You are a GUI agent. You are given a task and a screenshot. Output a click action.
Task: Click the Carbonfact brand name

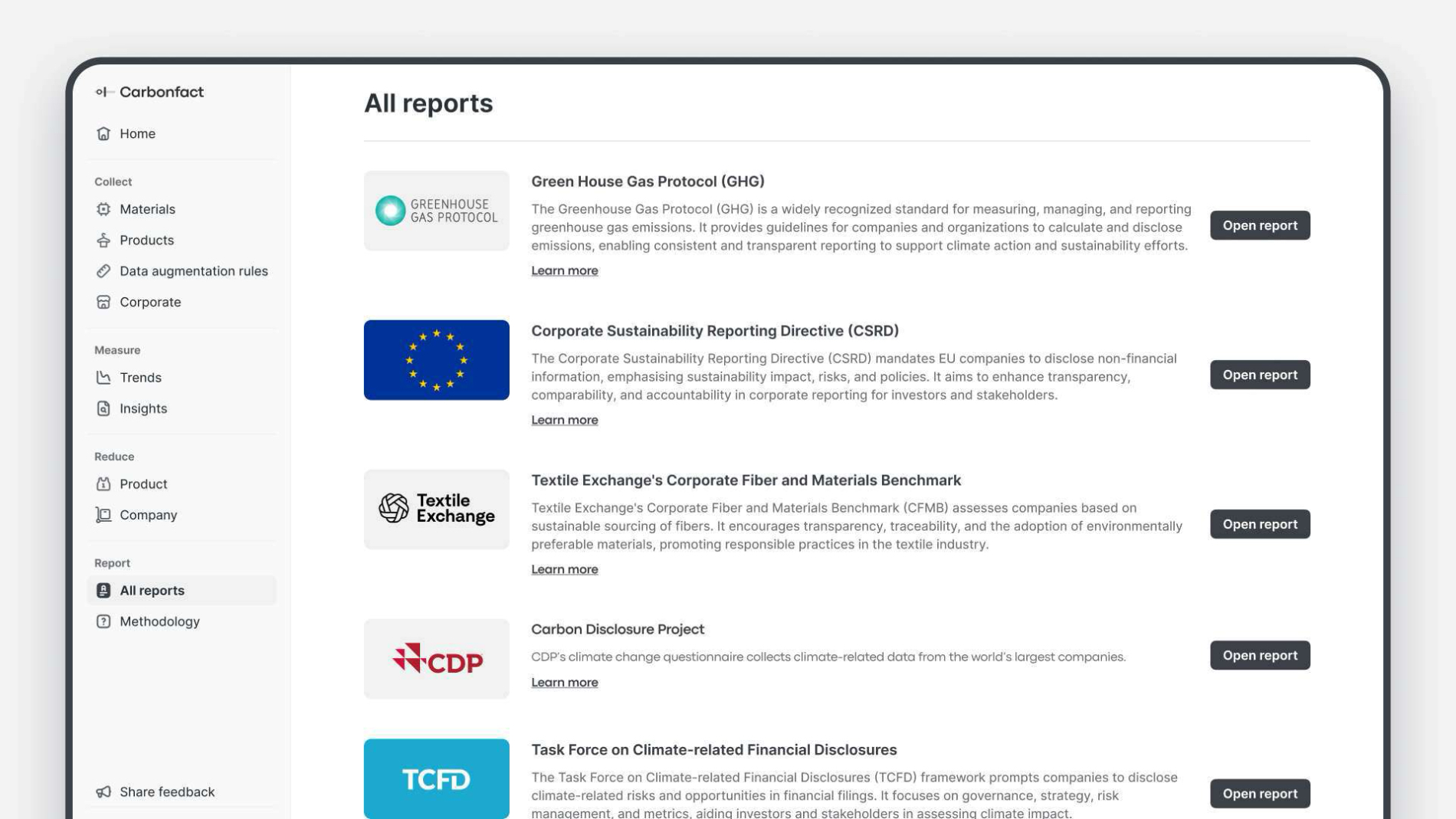[162, 92]
